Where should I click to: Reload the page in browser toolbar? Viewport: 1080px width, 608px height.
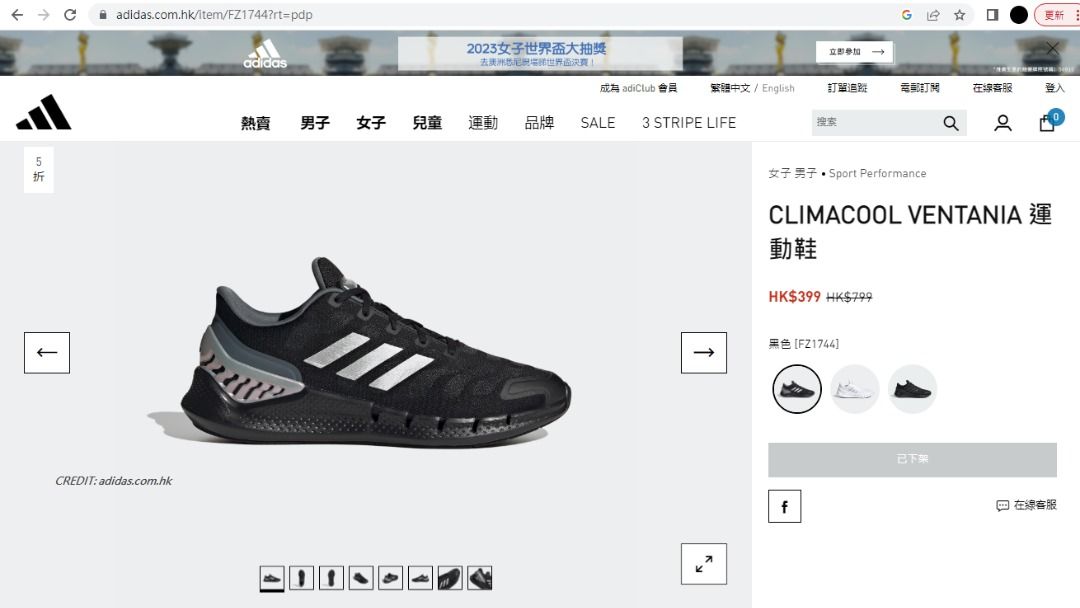(70, 14)
